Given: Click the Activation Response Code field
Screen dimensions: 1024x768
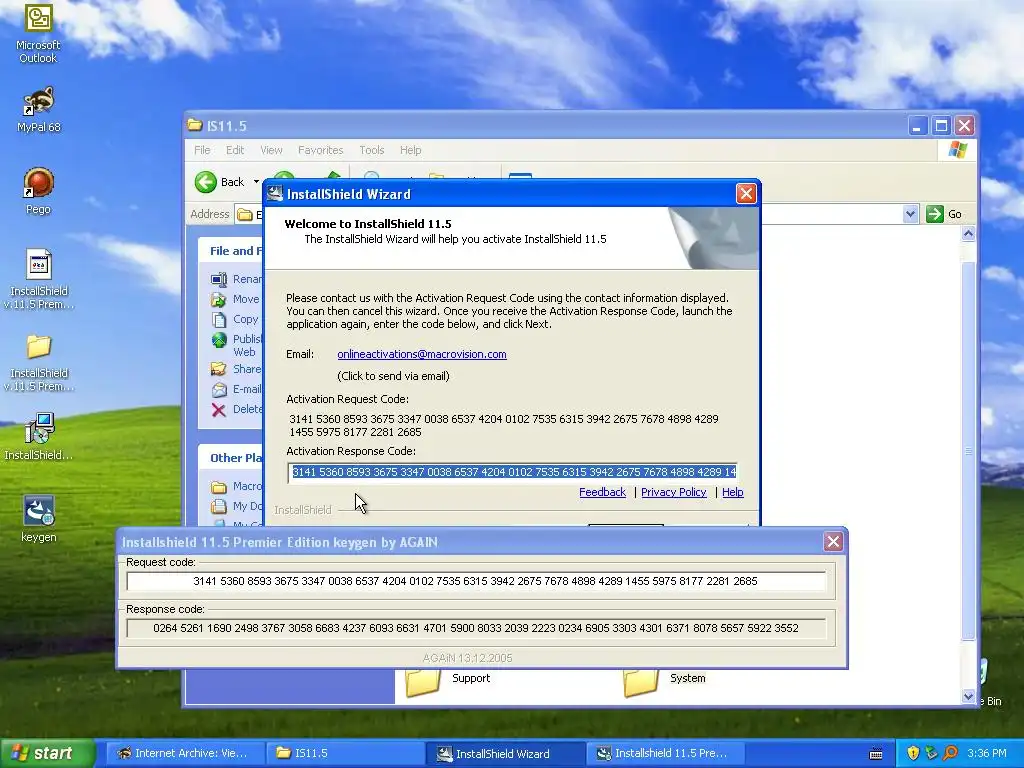Looking at the screenshot, I should (x=513, y=472).
